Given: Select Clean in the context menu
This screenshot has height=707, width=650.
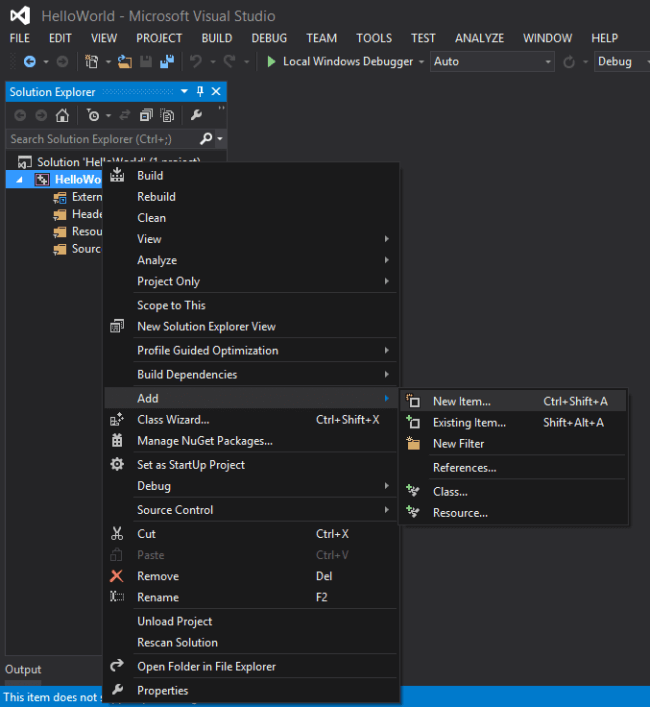Looking at the screenshot, I should coord(251,218).
